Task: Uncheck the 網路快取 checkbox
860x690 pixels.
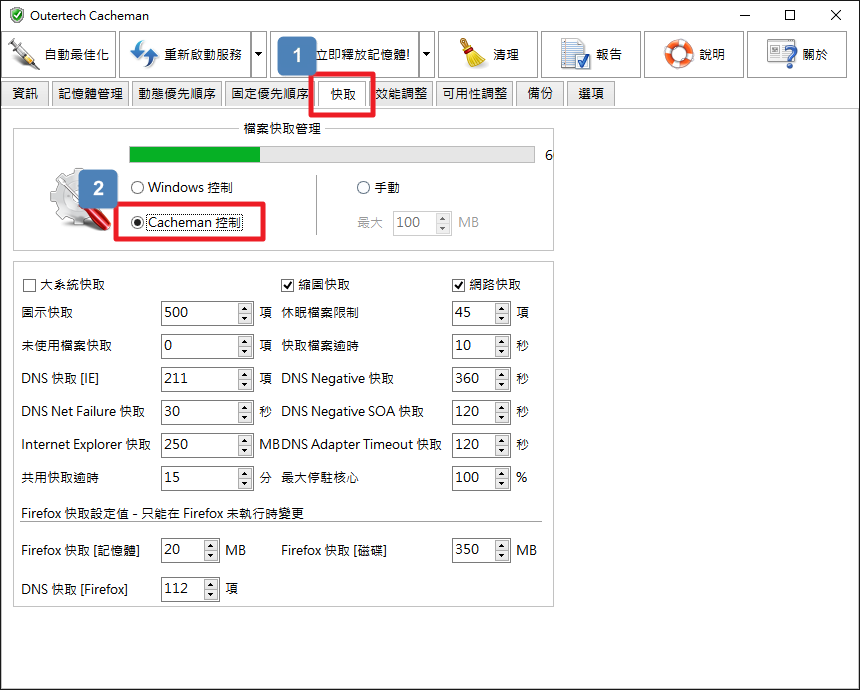Action: coord(459,285)
